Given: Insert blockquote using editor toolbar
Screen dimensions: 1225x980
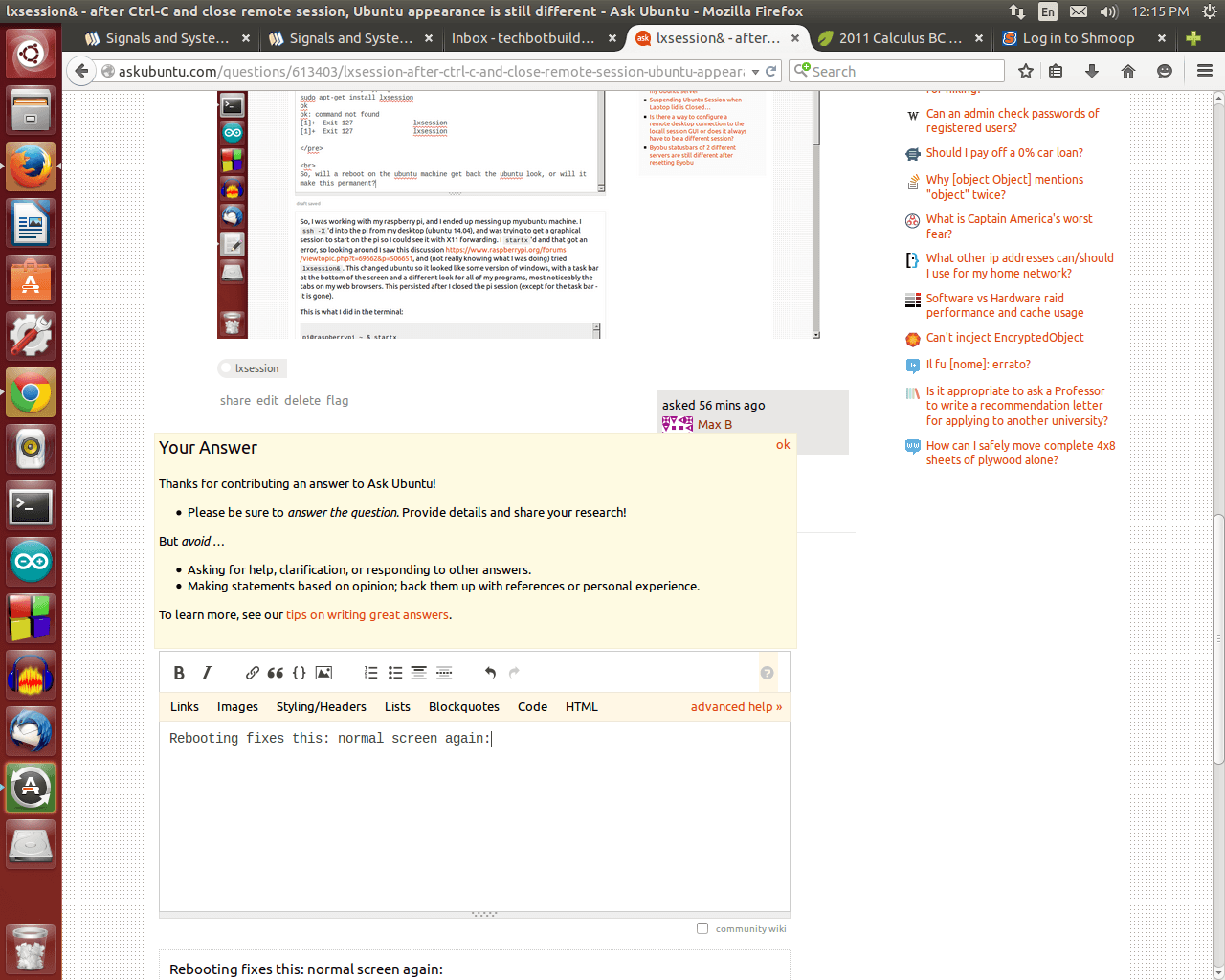Looking at the screenshot, I should [276, 673].
